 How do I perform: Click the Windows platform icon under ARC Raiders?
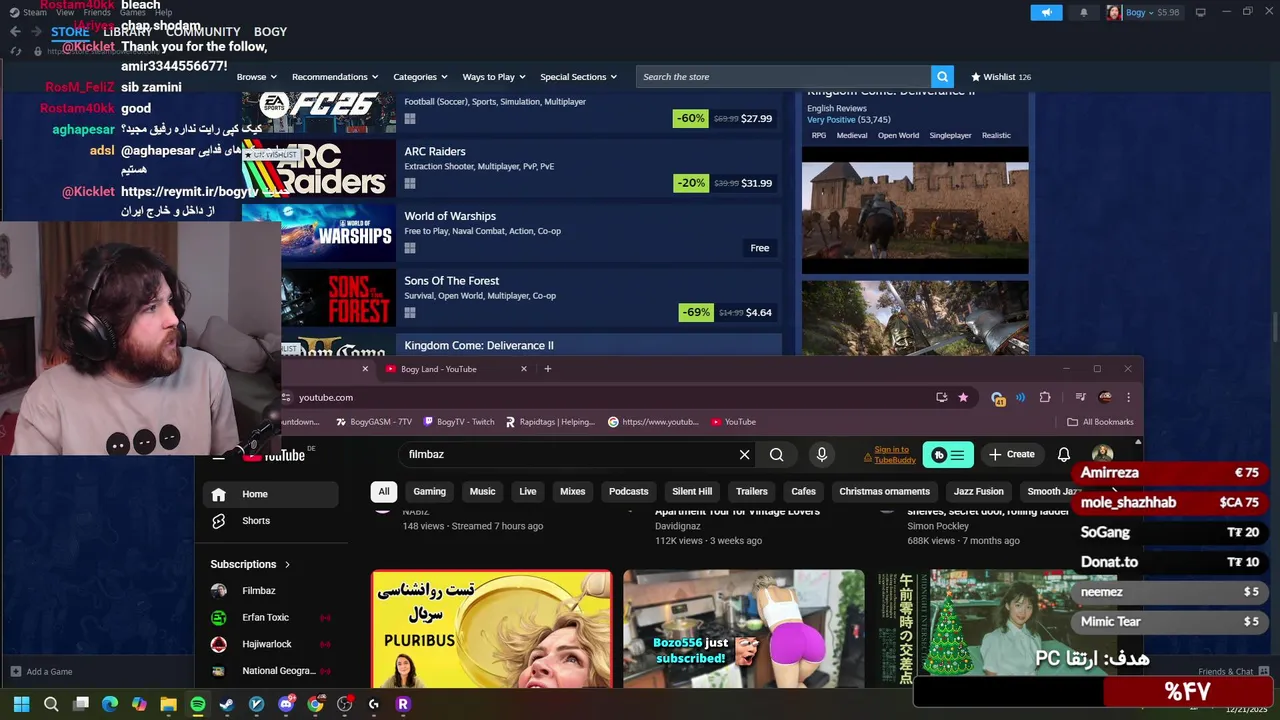tap(410, 183)
